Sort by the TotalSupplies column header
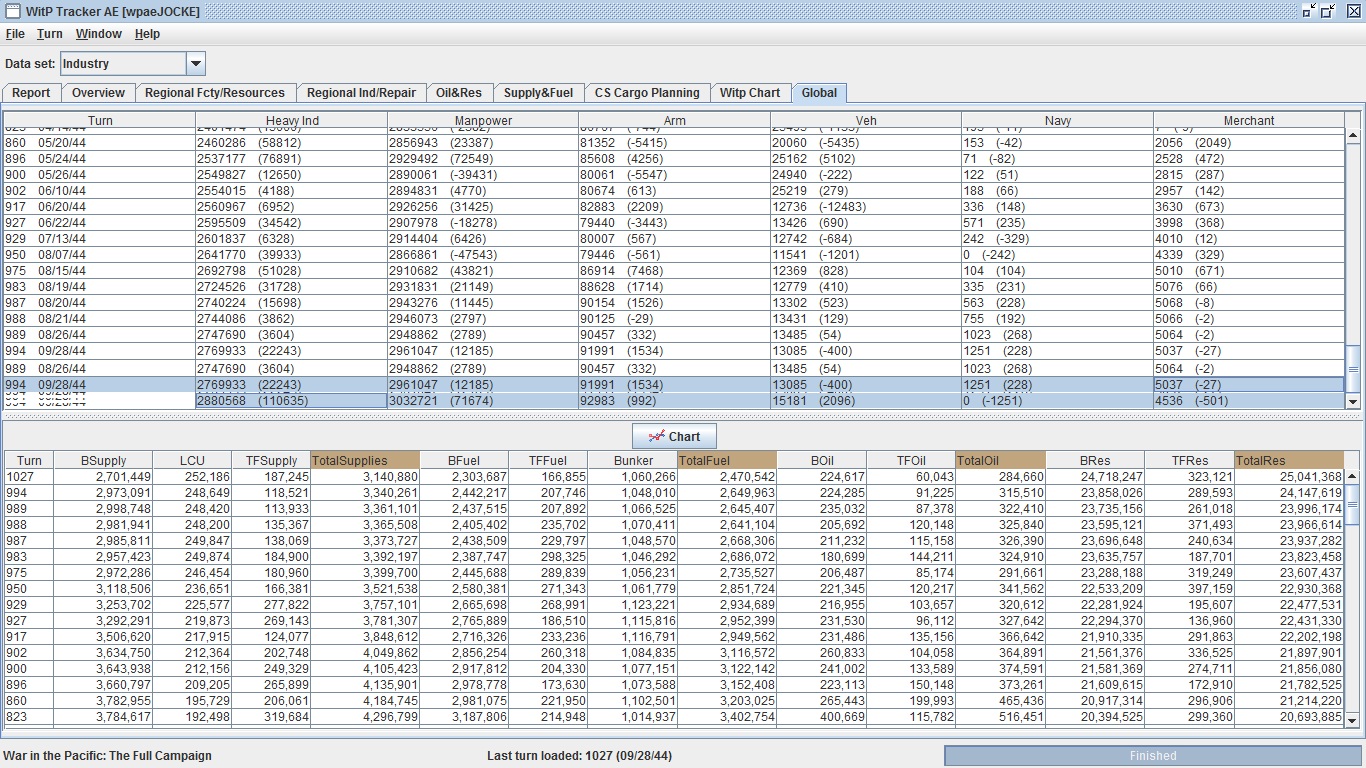The width and height of the screenshot is (1366, 768). click(x=365, y=460)
